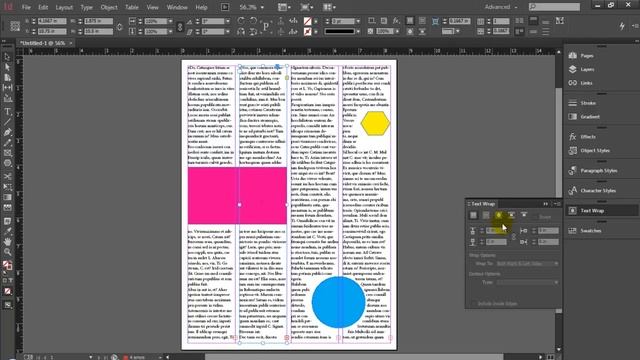Select the Hand tool

tap(7, 242)
